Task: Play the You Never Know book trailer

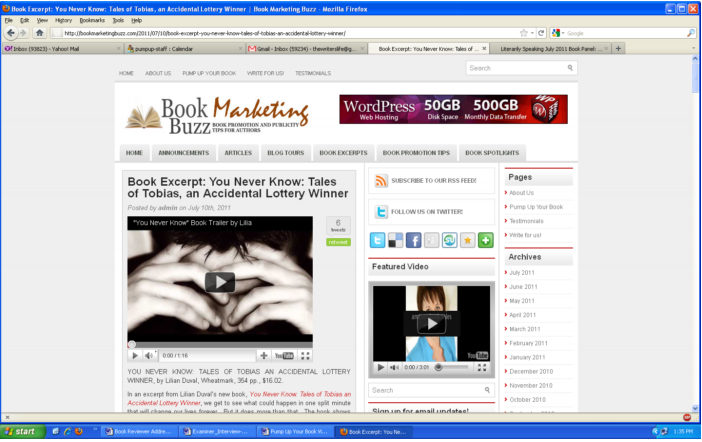Action: 220,282
